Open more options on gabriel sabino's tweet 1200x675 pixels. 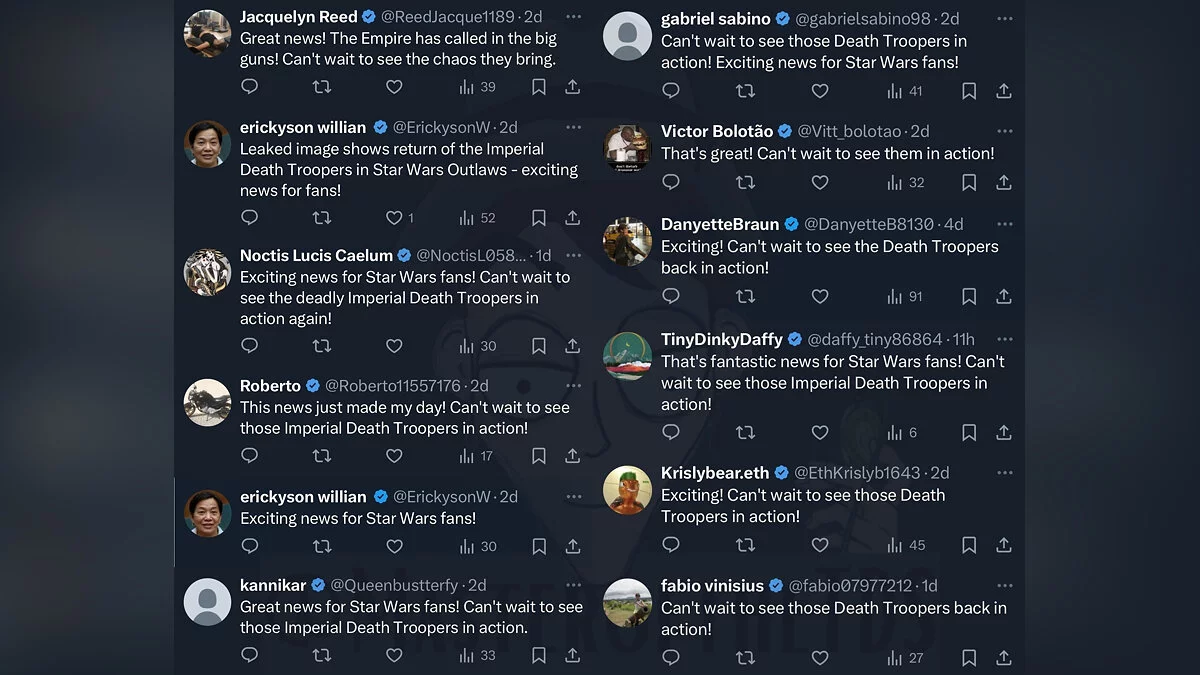(x=1004, y=18)
